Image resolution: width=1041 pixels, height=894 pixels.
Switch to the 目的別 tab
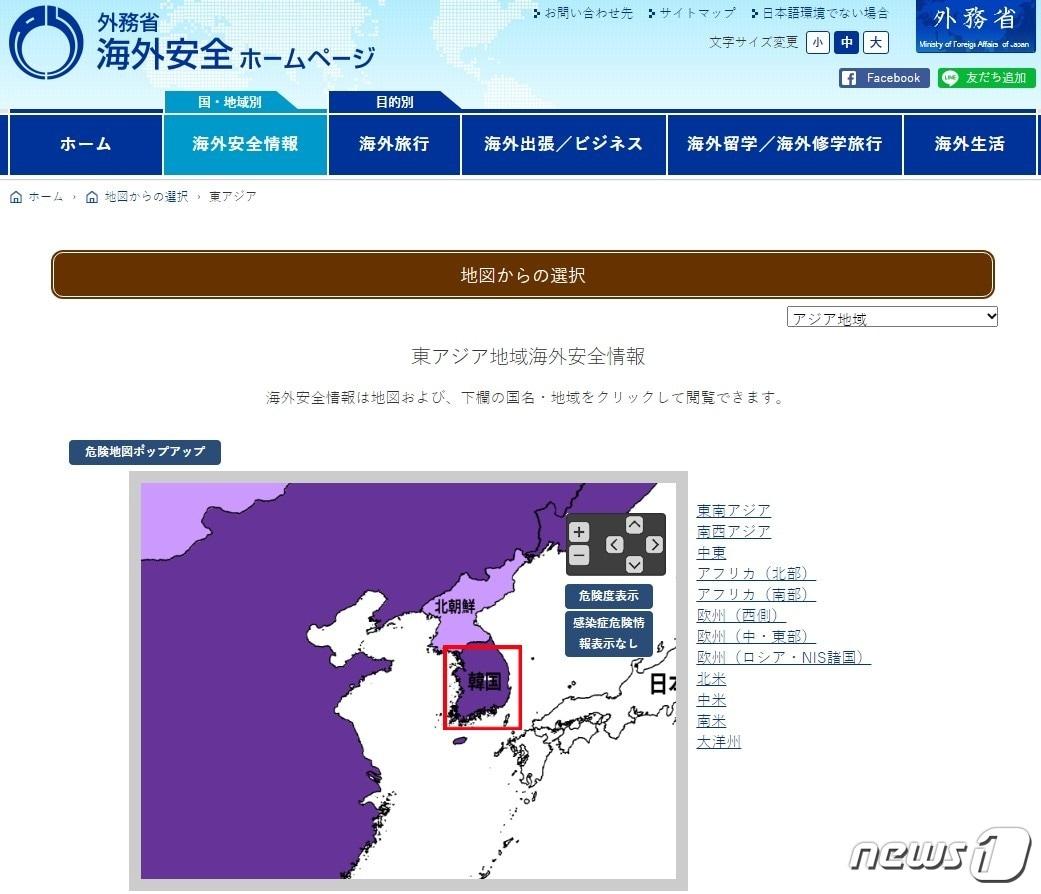pyautogui.click(x=394, y=101)
